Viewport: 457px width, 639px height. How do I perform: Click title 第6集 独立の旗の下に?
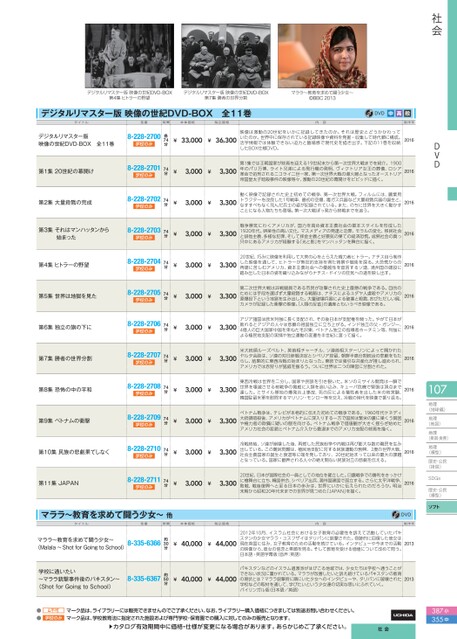(x=65, y=327)
